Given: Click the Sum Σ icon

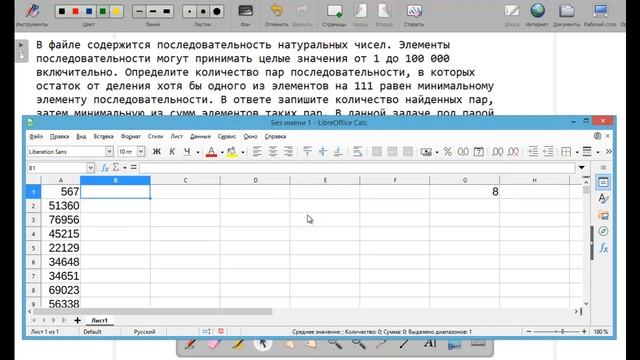Looking at the screenshot, I should tap(116, 168).
